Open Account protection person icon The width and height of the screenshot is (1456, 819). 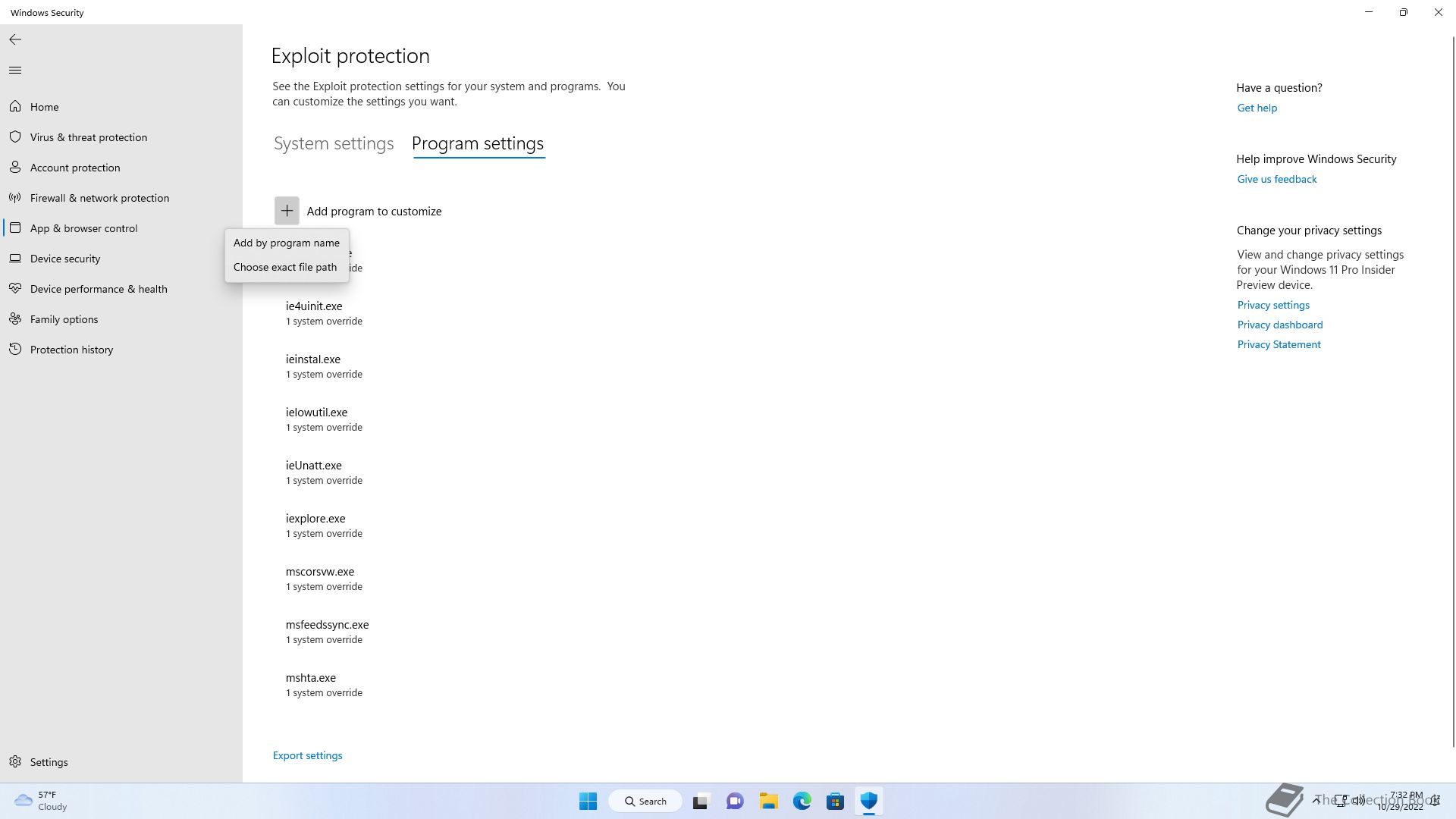pyautogui.click(x=15, y=168)
